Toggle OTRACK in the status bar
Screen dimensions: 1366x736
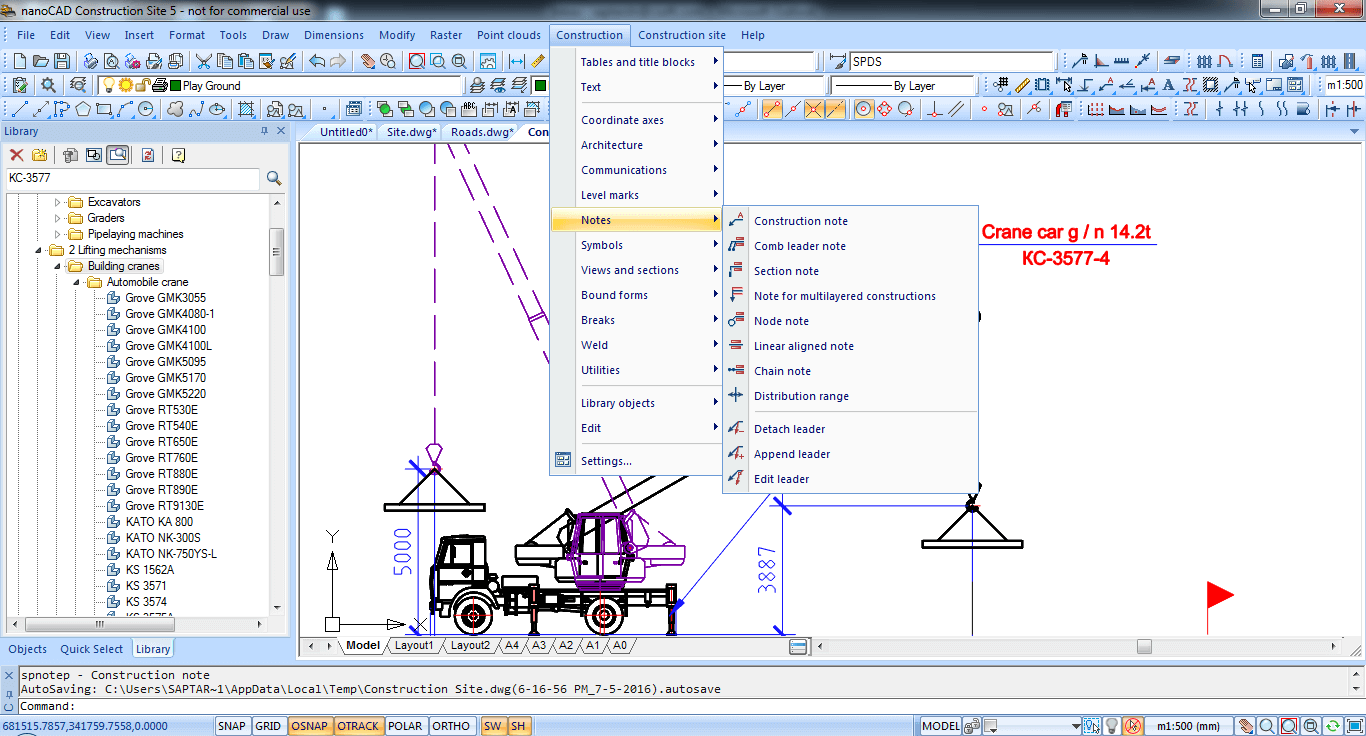[358, 726]
